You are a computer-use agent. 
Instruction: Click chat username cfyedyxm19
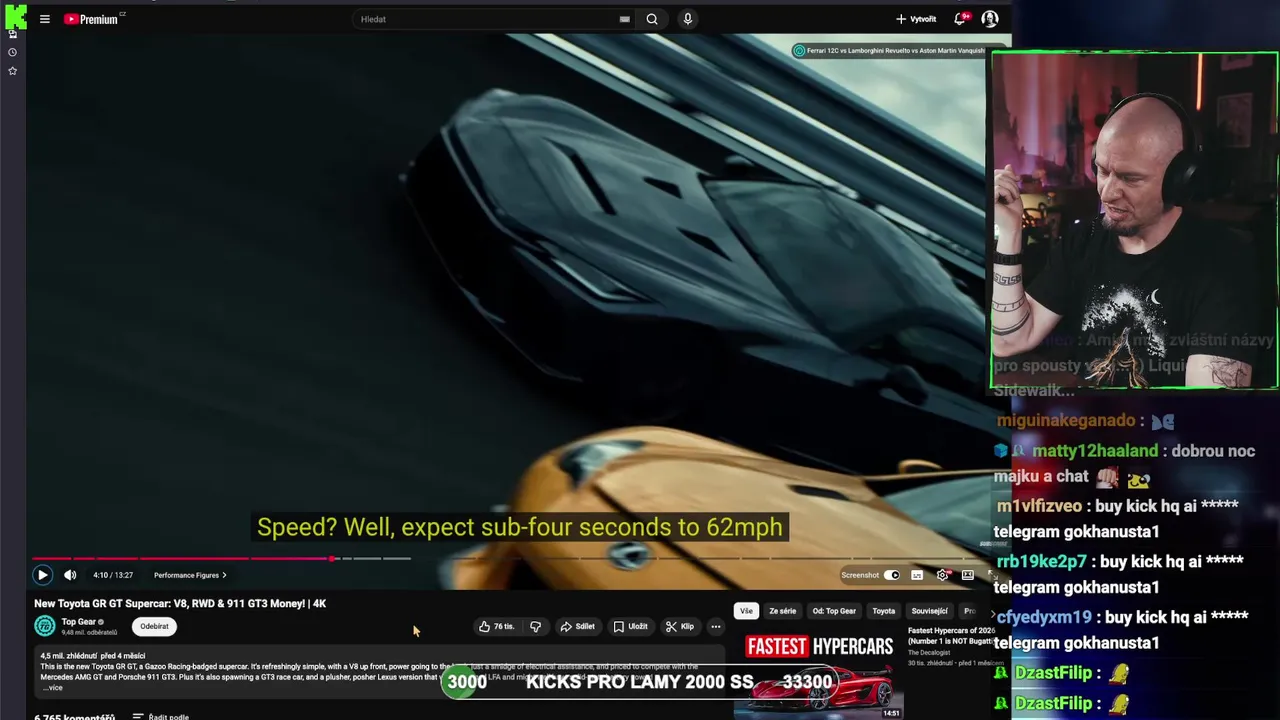point(1045,617)
